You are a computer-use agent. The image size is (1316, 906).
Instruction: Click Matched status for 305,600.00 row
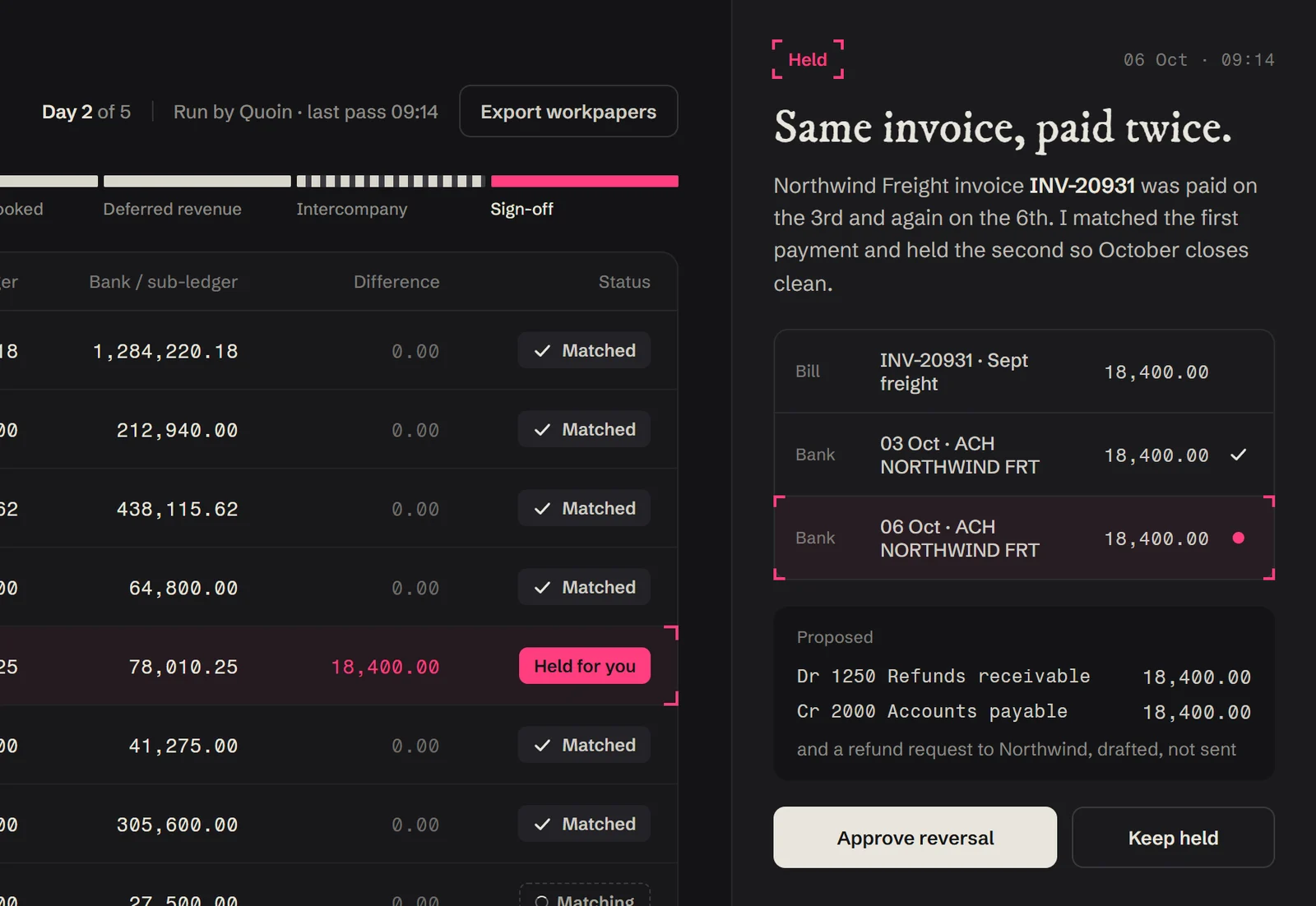[584, 824]
